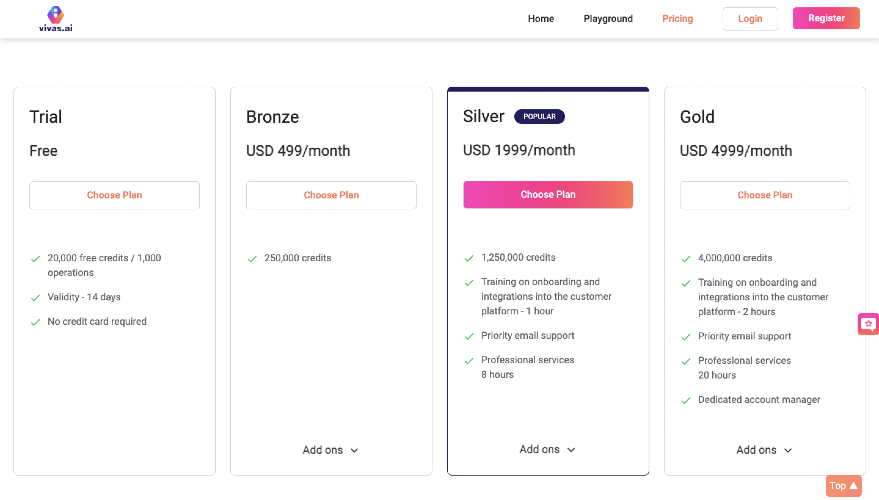Open the Playground page
The image size is (879, 500).
coord(608,18)
